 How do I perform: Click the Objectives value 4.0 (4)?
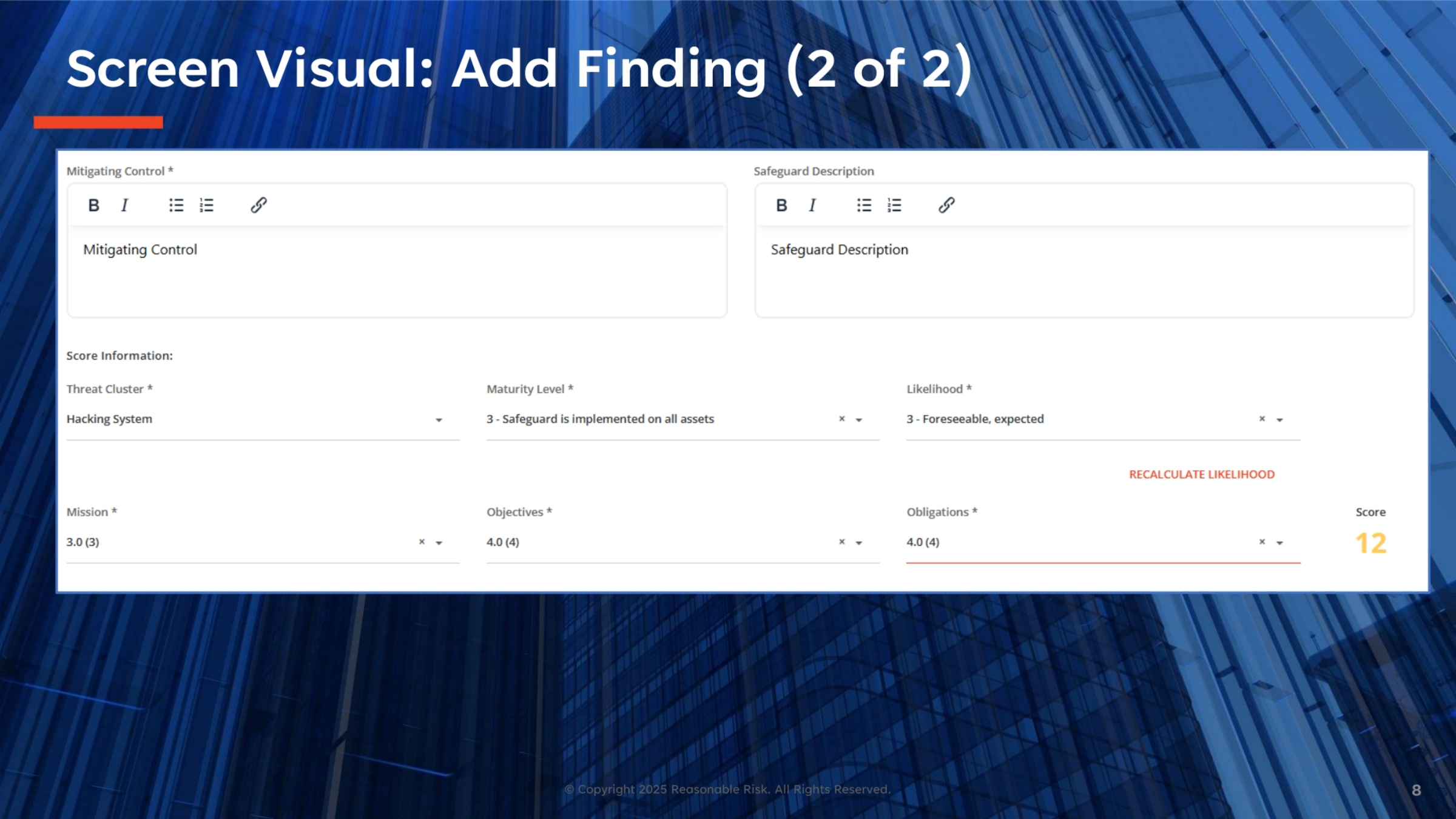click(x=503, y=542)
